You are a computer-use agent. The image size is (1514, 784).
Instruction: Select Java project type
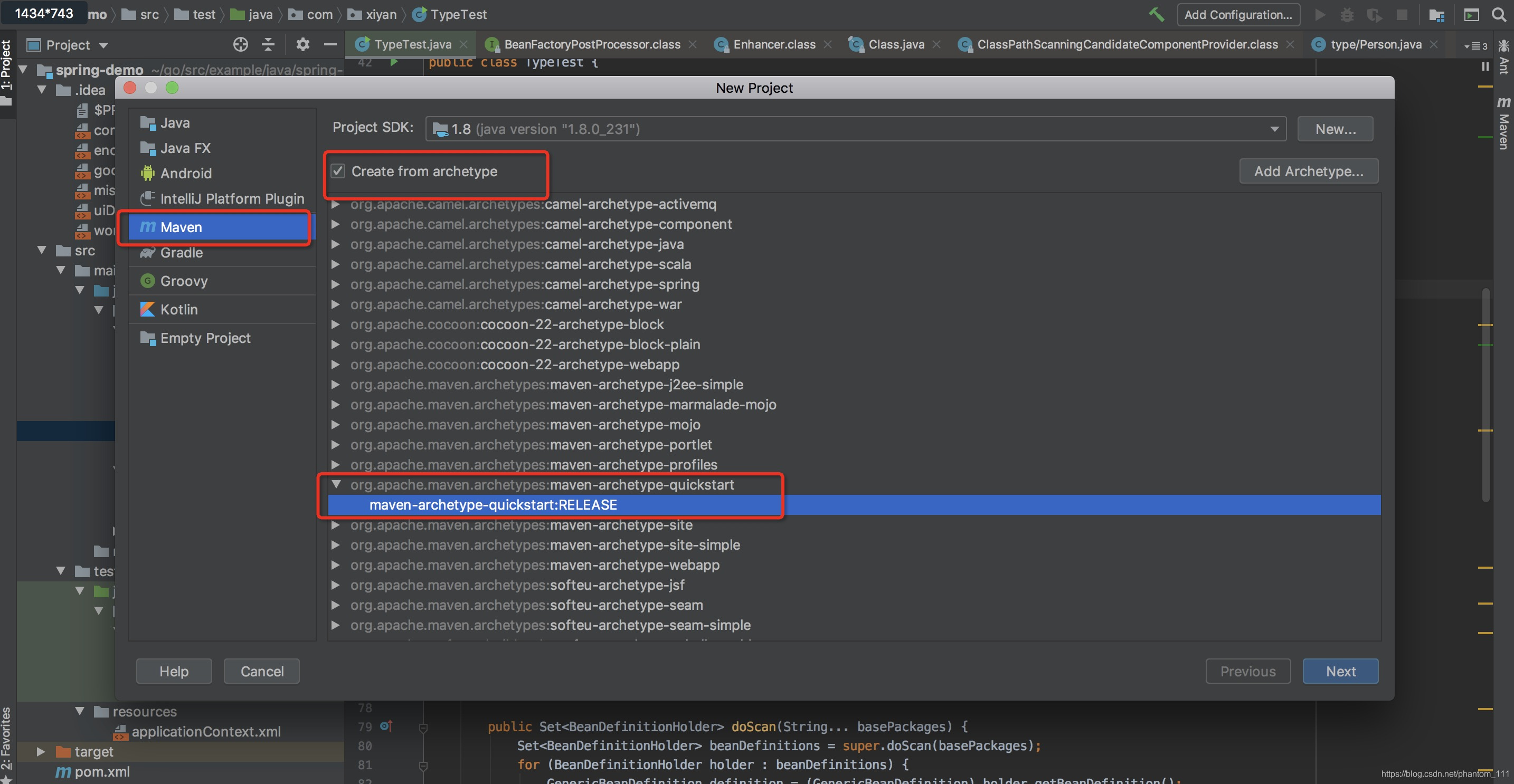tap(222, 123)
